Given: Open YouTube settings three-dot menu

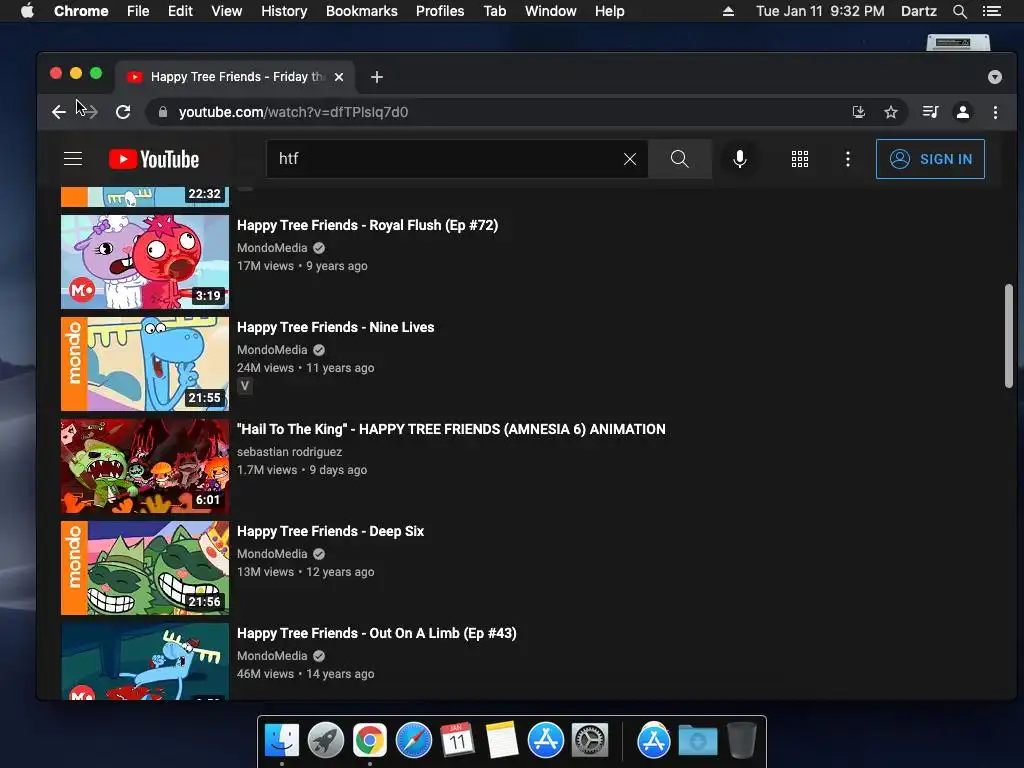Looking at the screenshot, I should pos(848,159).
